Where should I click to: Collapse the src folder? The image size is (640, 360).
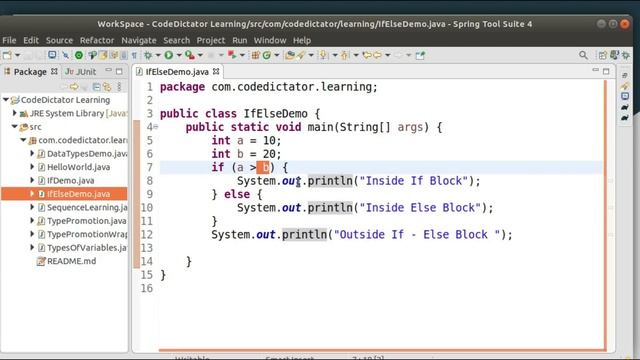15,127
